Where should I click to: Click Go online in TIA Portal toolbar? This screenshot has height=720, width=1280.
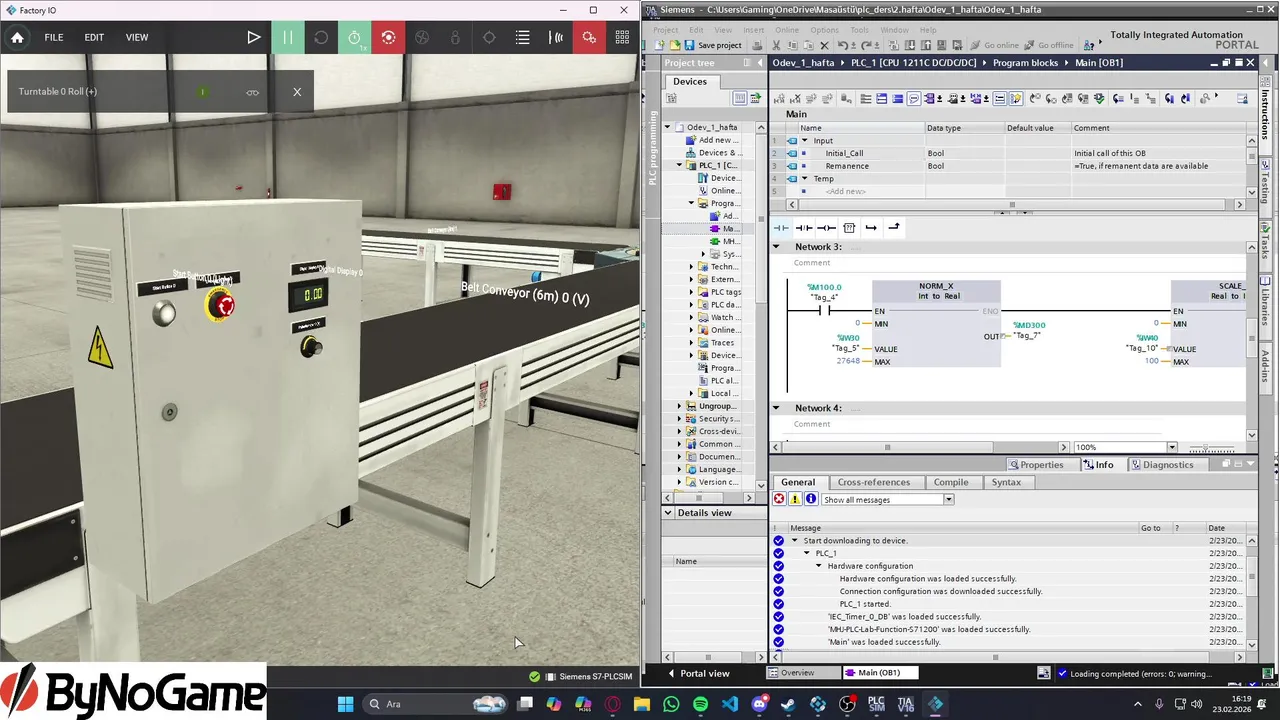(x=994, y=45)
